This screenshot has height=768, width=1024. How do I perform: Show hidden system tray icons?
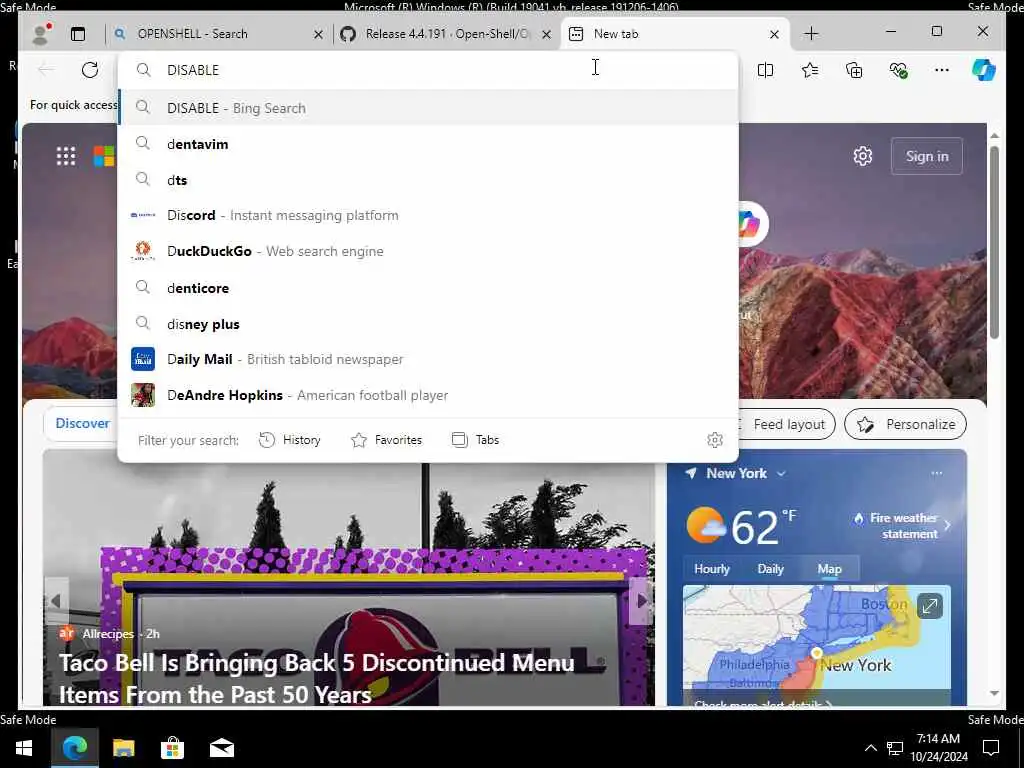871,748
